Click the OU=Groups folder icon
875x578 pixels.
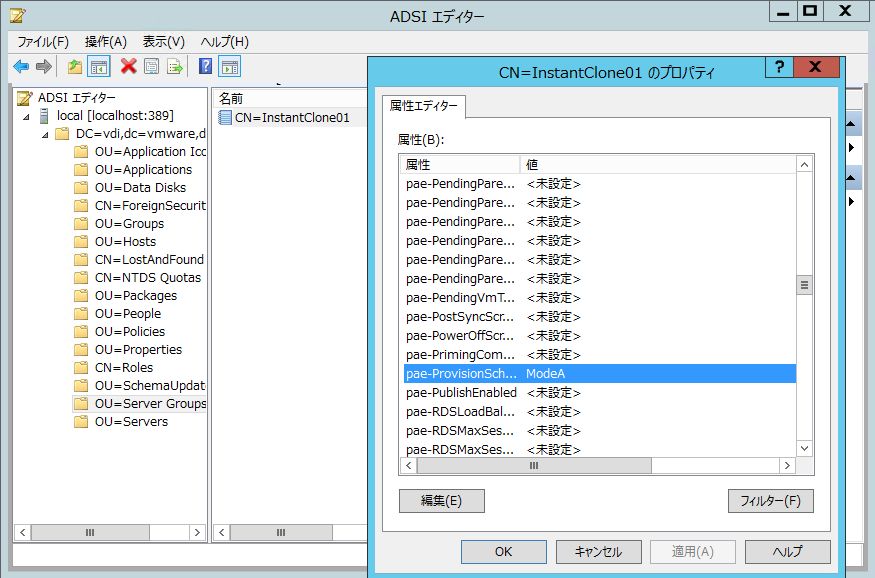pos(81,224)
